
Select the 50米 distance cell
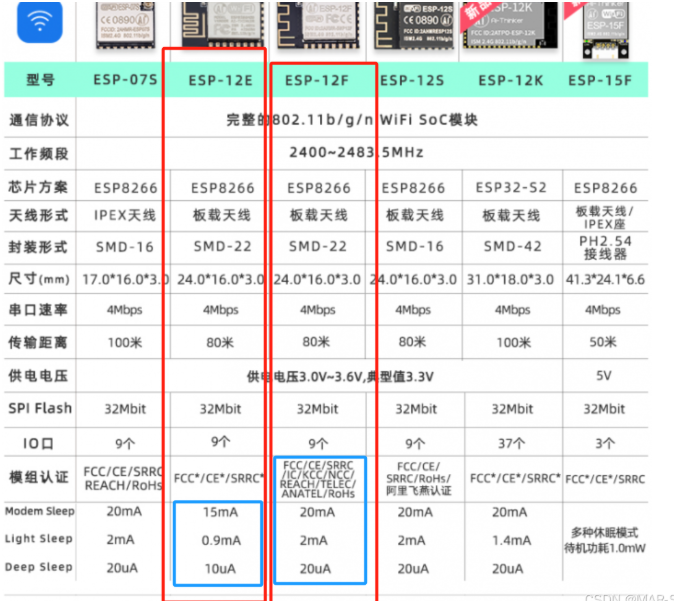[x=603, y=342]
